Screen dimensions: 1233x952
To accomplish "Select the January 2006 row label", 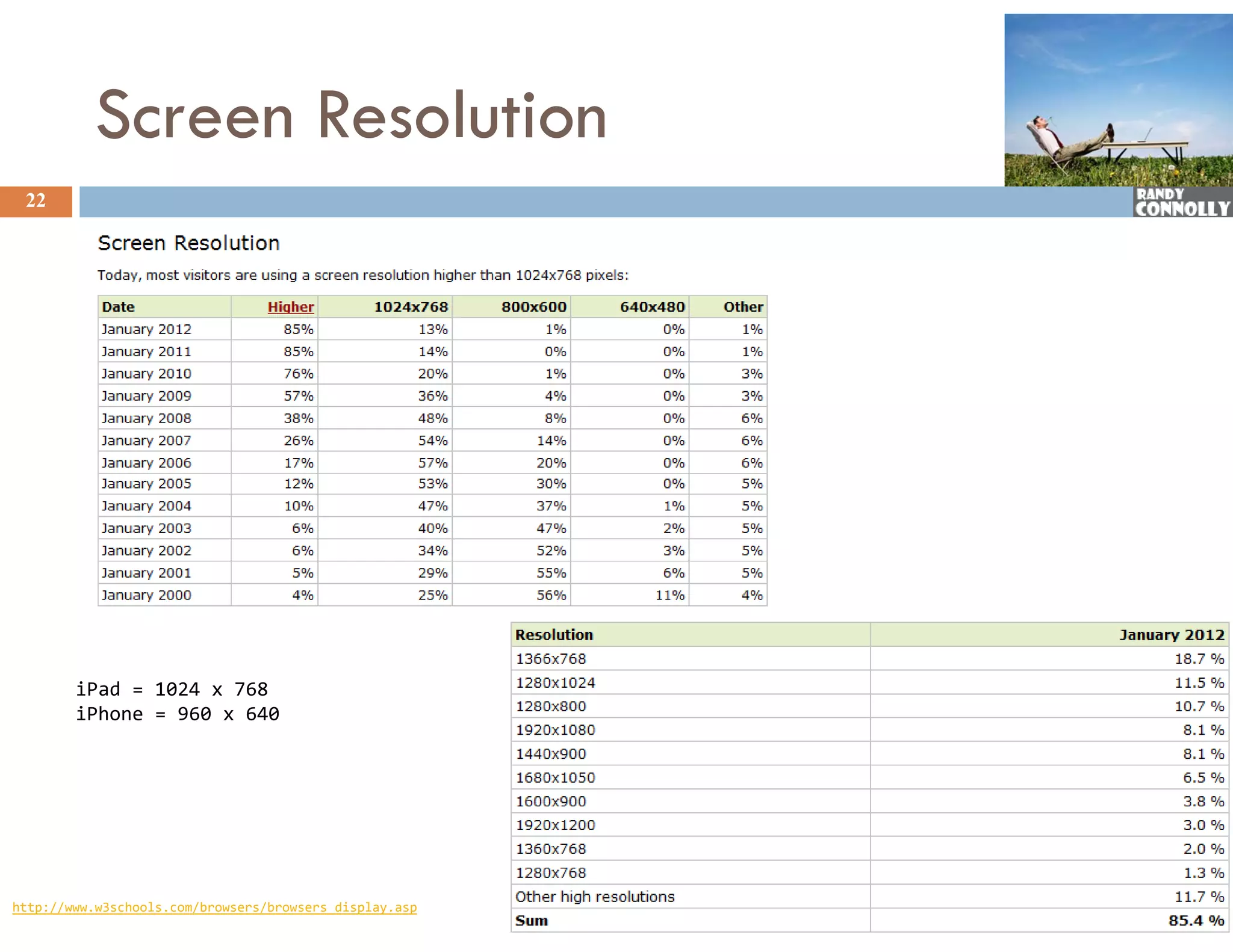I will coord(146,463).
